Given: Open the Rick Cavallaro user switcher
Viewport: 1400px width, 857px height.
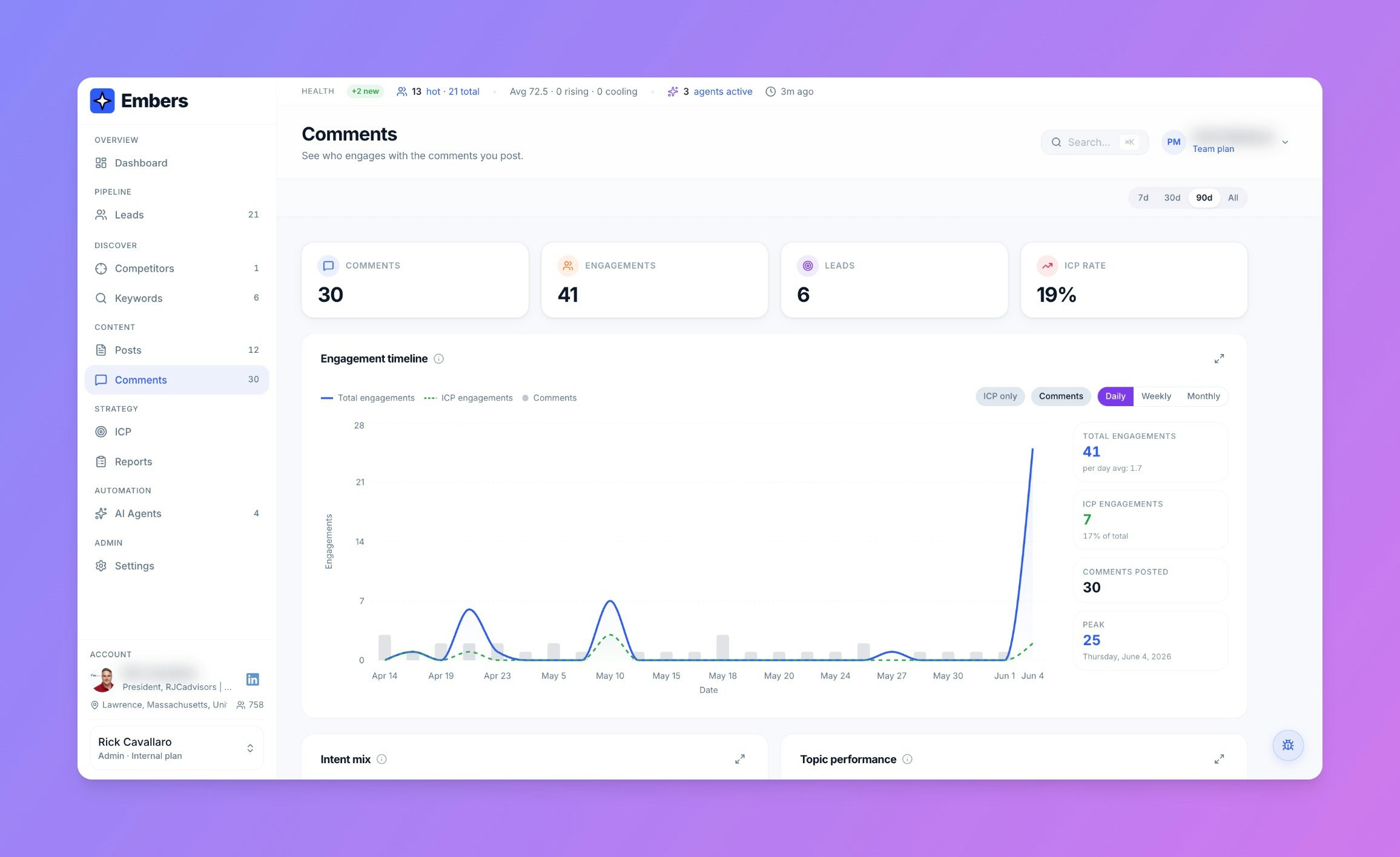Looking at the screenshot, I should pyautogui.click(x=176, y=748).
